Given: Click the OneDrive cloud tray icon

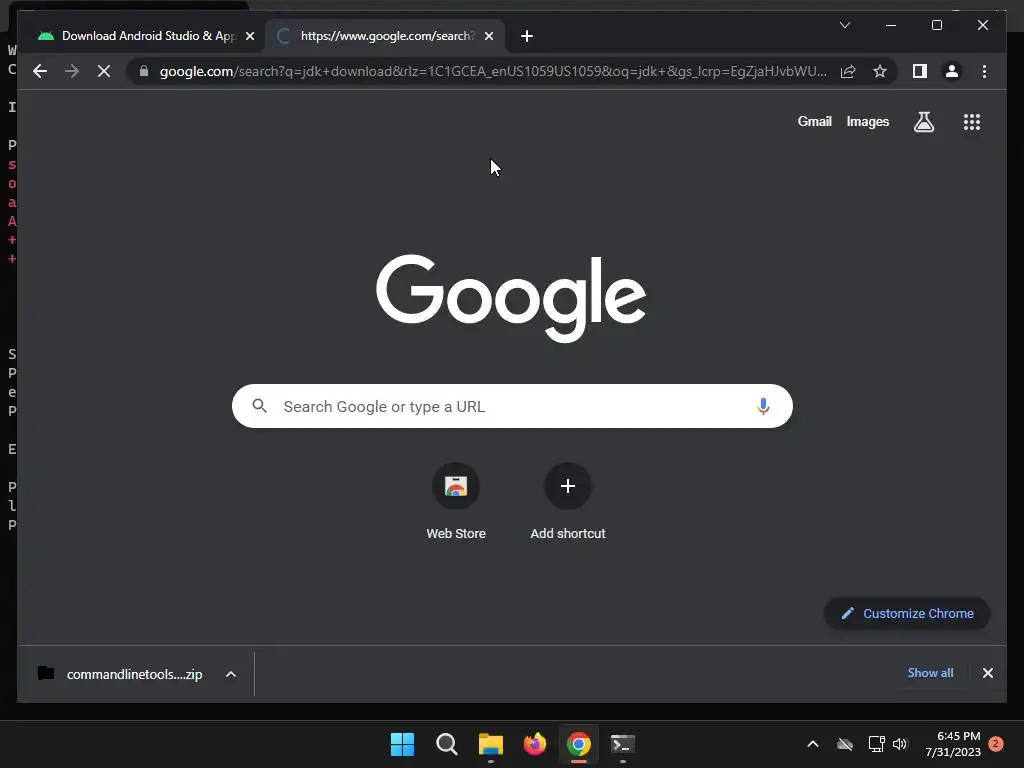Looking at the screenshot, I should click(844, 744).
